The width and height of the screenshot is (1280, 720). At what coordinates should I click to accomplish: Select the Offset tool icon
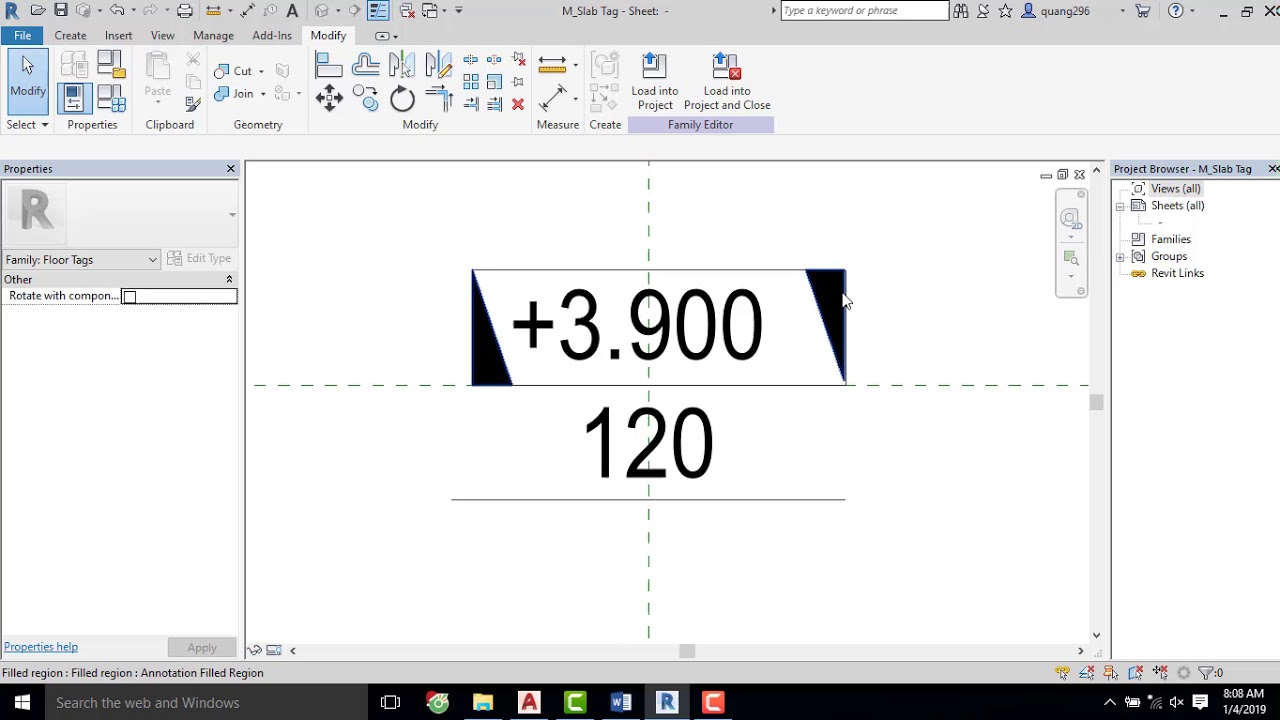click(x=365, y=66)
